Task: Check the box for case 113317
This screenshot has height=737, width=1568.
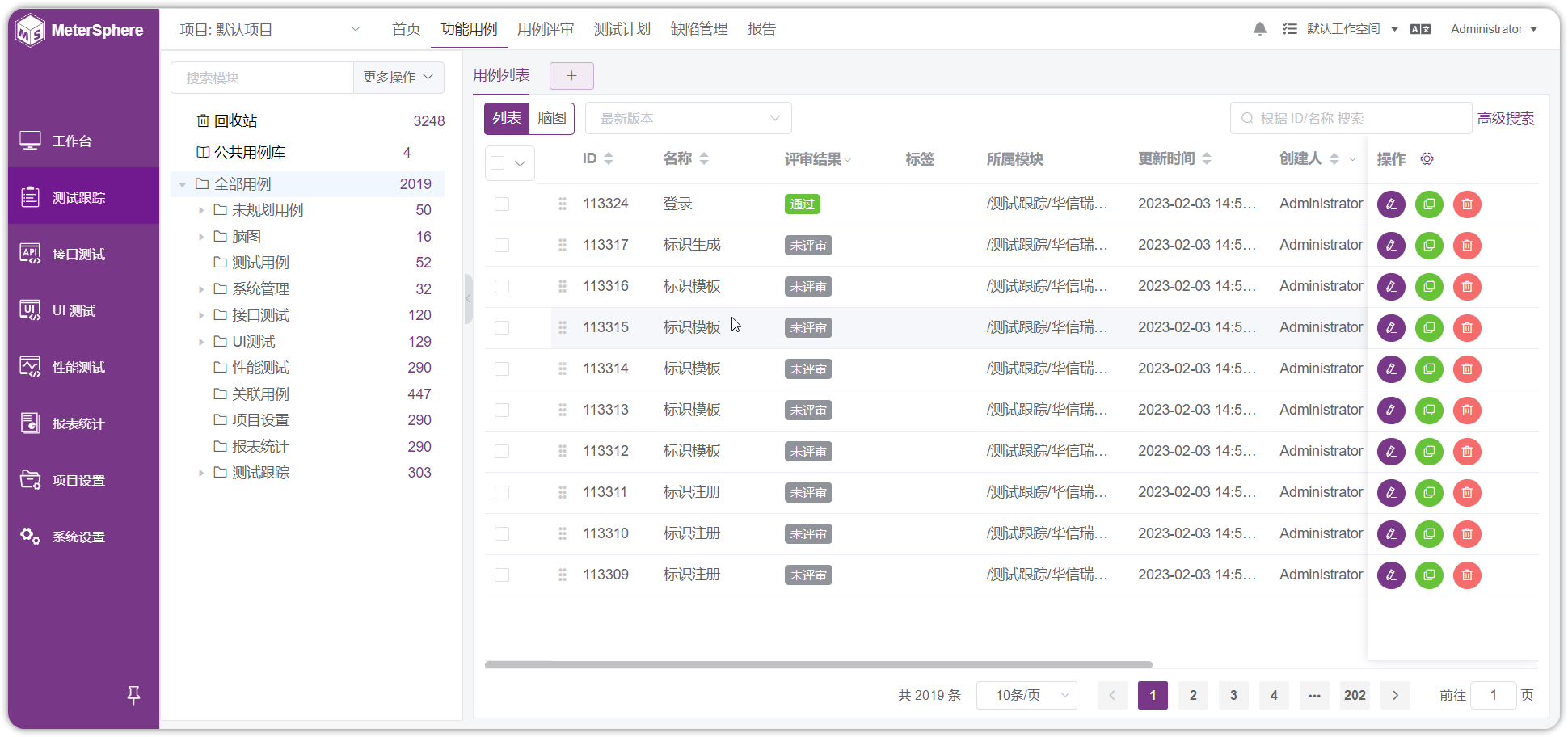Action: pos(502,245)
